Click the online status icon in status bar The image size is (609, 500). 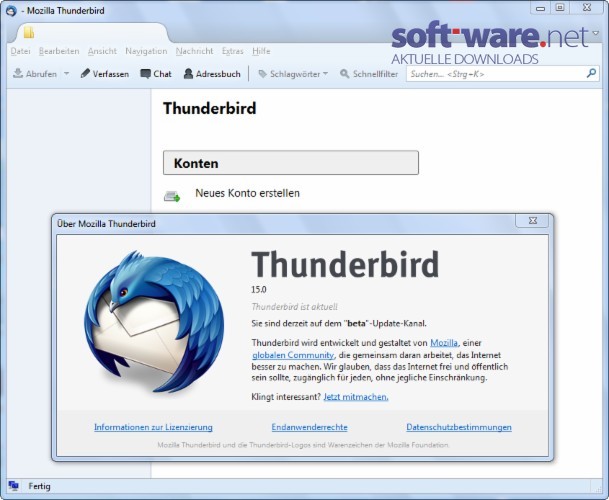click(14, 486)
